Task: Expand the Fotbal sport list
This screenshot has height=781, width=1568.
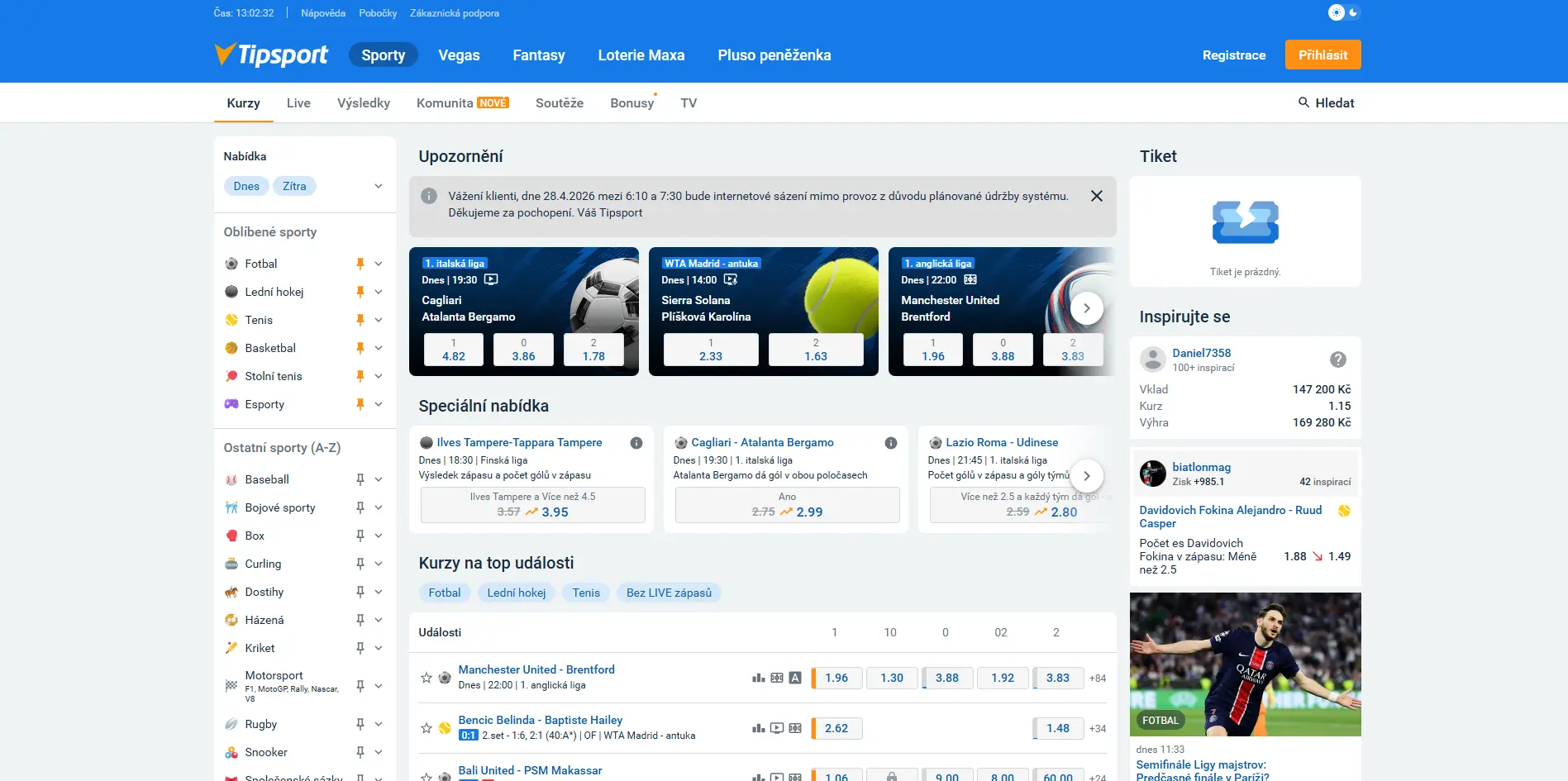Action: 379,264
